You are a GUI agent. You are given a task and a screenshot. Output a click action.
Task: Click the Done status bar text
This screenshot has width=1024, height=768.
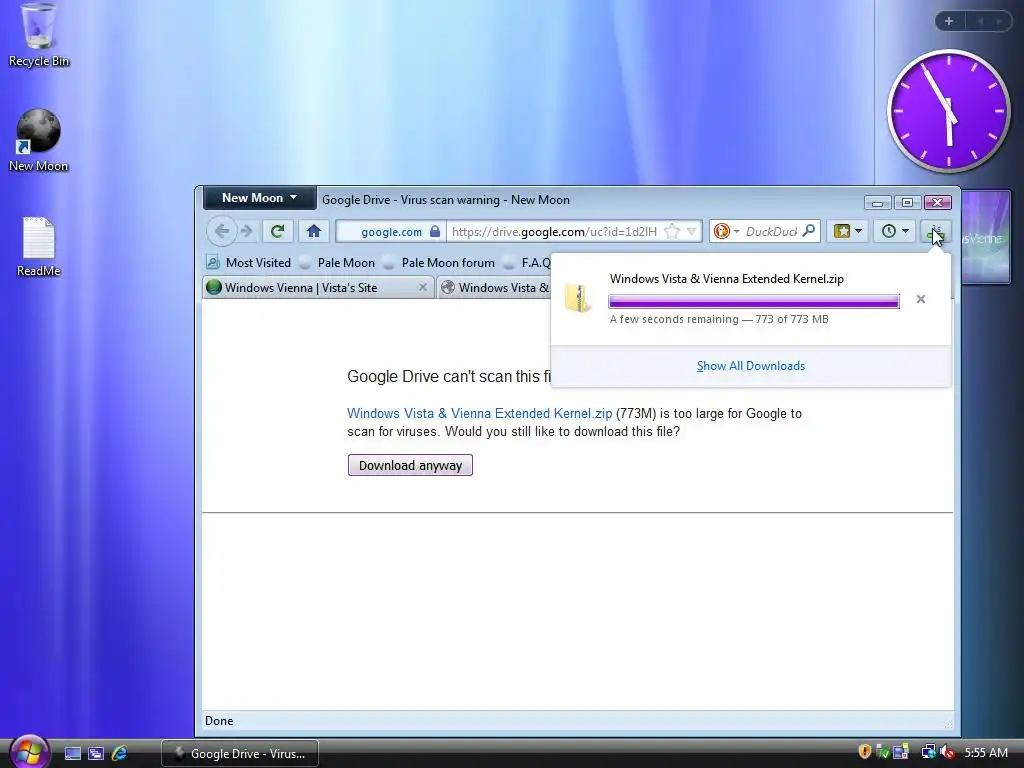tap(219, 721)
